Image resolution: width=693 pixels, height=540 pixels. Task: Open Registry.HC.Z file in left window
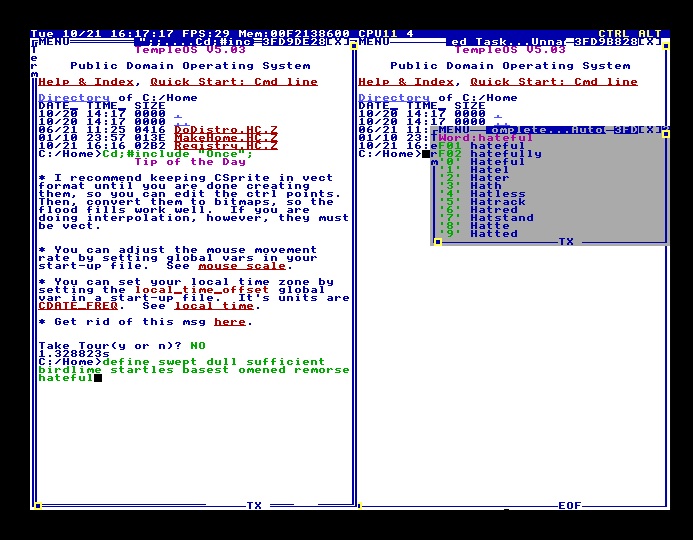click(x=226, y=146)
